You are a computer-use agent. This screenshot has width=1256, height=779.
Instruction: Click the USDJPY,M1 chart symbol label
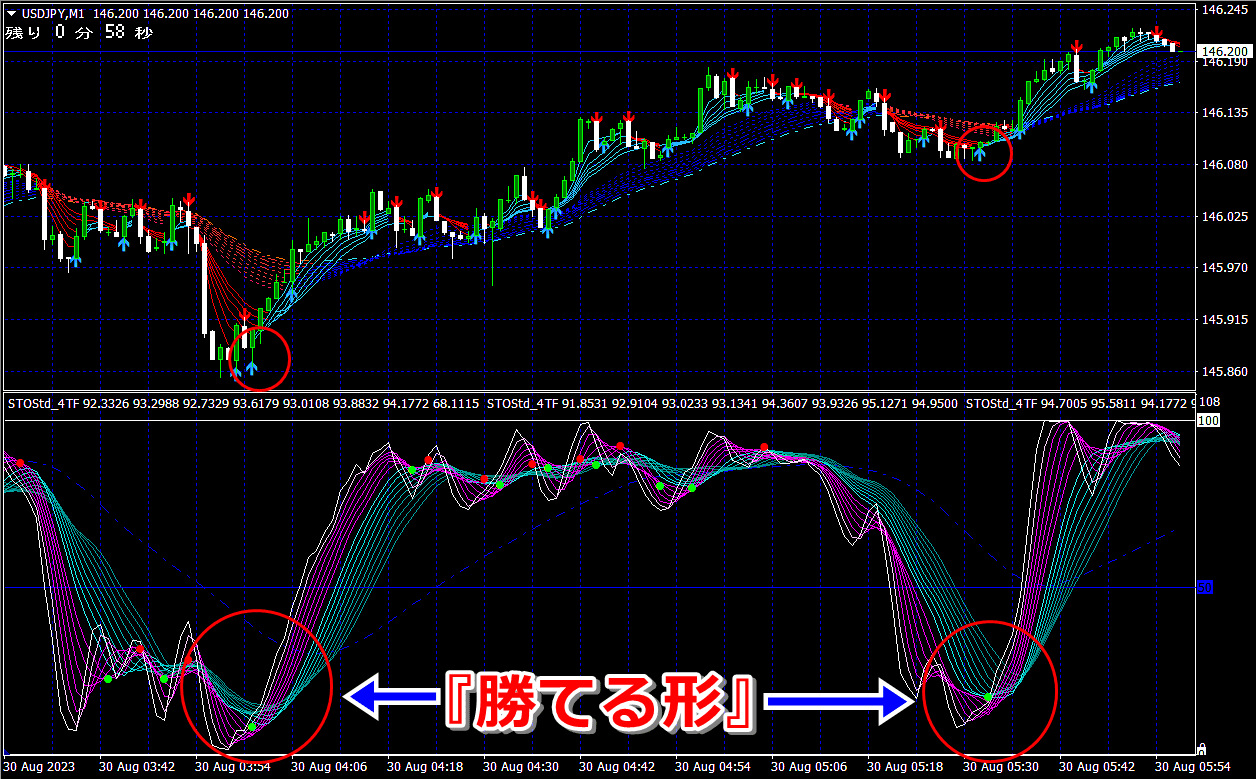pyautogui.click(x=53, y=13)
